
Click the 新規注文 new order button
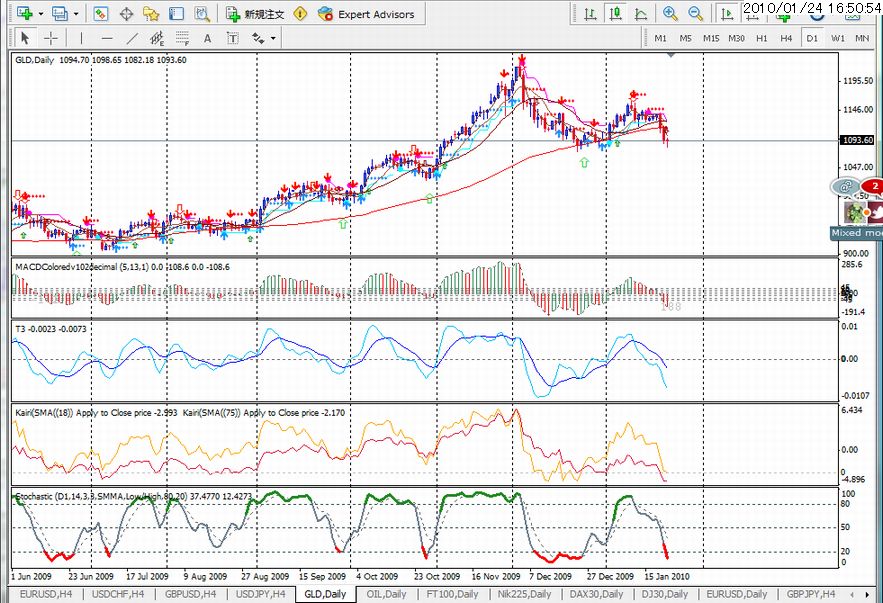255,14
